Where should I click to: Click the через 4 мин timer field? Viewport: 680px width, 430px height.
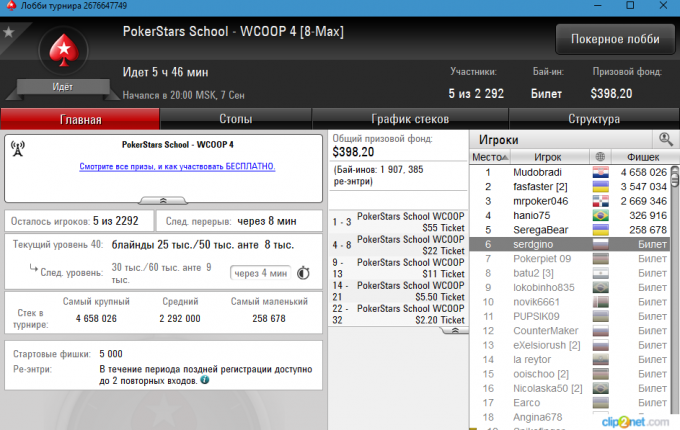[x=260, y=273]
